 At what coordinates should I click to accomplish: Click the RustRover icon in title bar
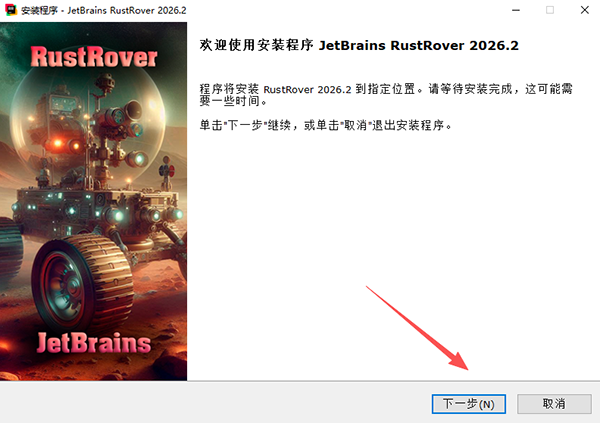tap(11, 10)
